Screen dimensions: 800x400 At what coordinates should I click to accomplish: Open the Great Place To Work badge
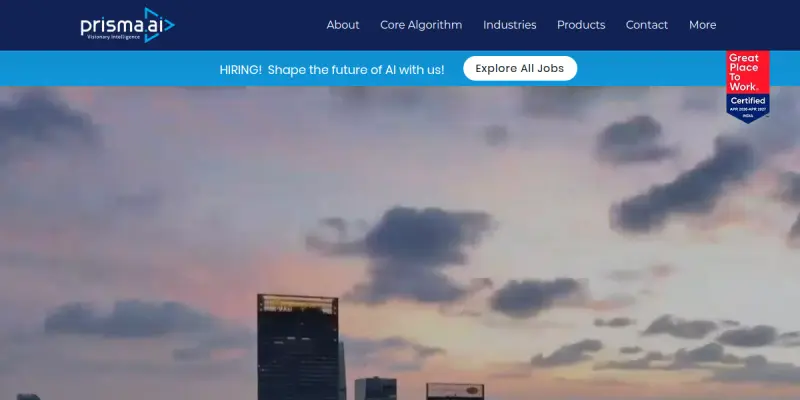[x=748, y=87]
